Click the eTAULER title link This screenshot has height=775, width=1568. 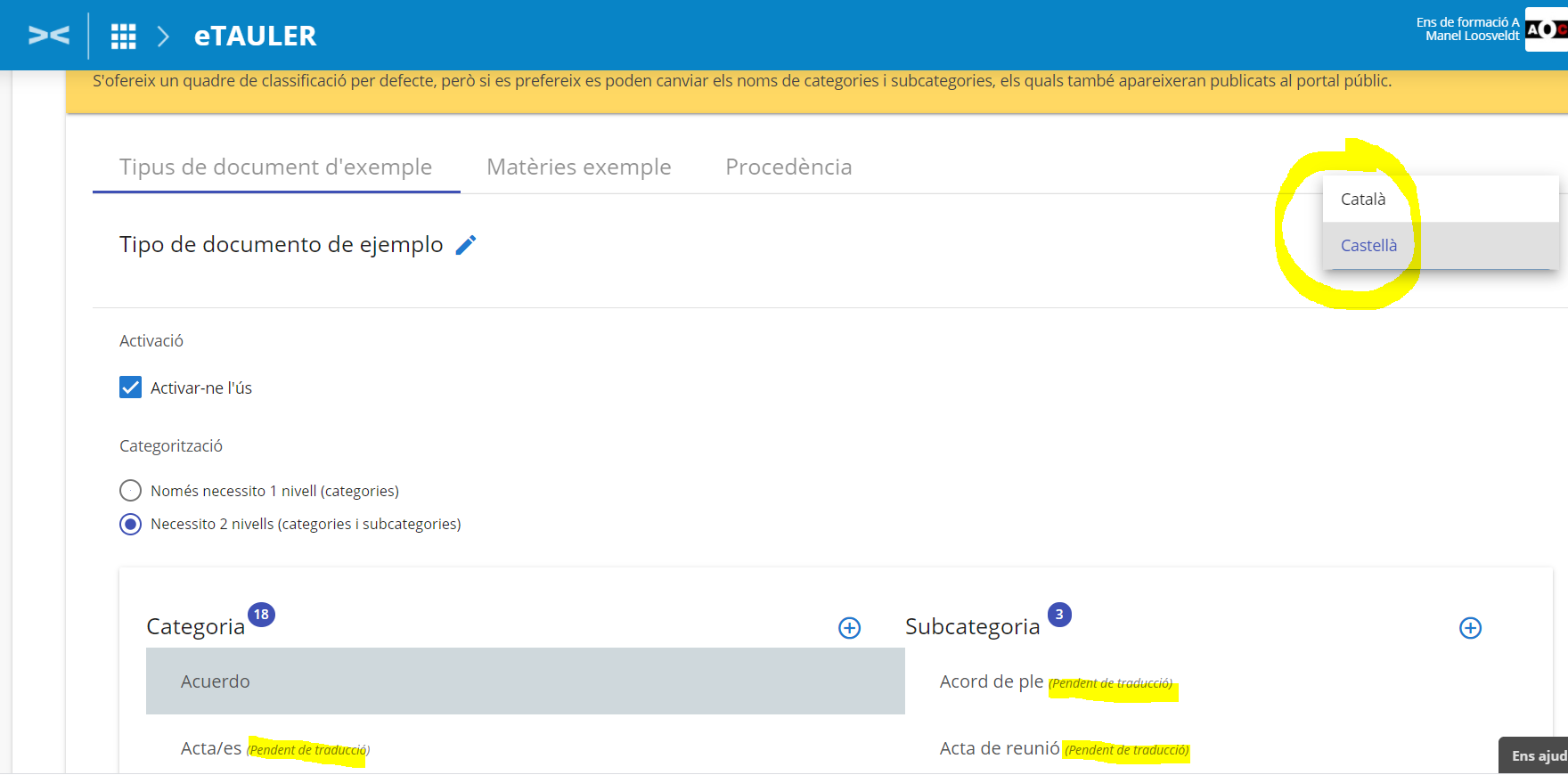[x=255, y=37]
